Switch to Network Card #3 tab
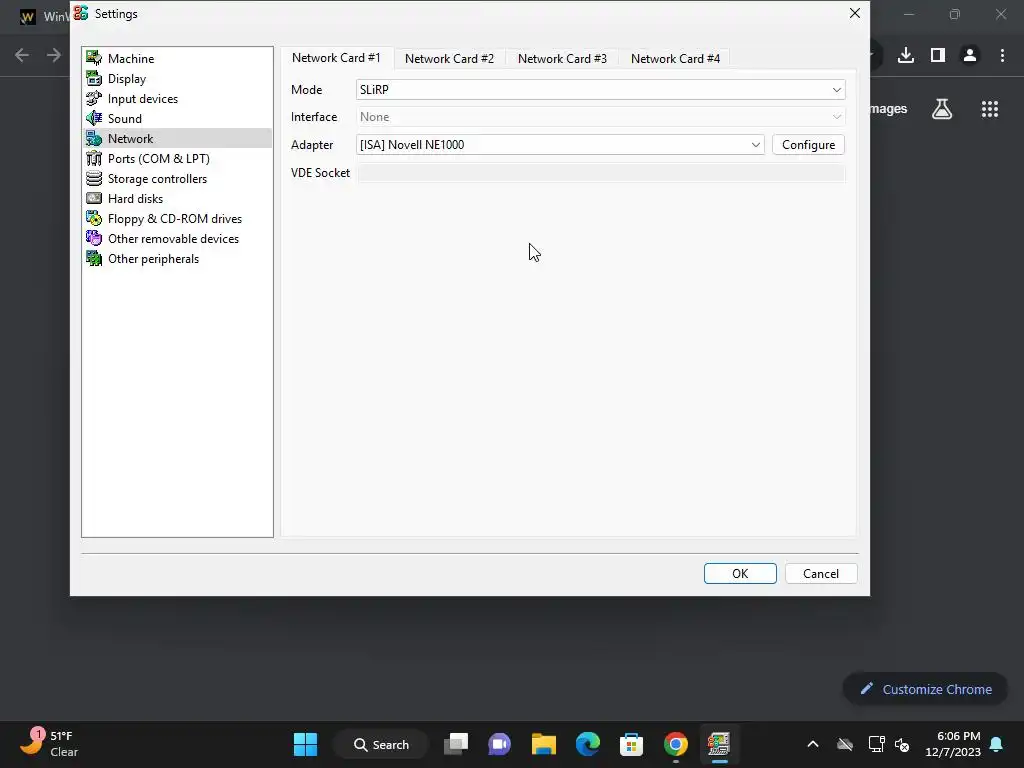The image size is (1024, 768). point(562,59)
